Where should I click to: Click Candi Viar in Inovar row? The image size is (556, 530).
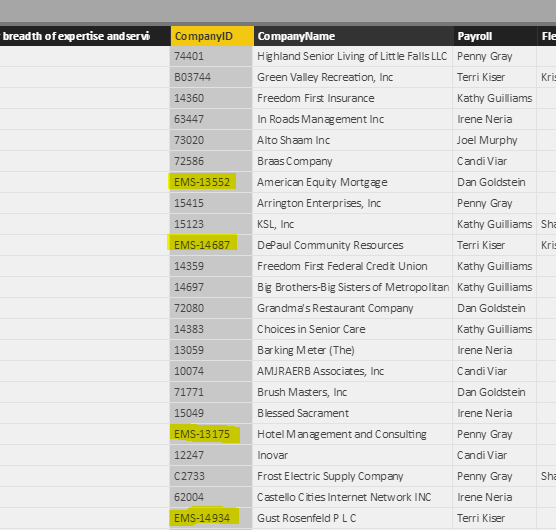point(494,455)
